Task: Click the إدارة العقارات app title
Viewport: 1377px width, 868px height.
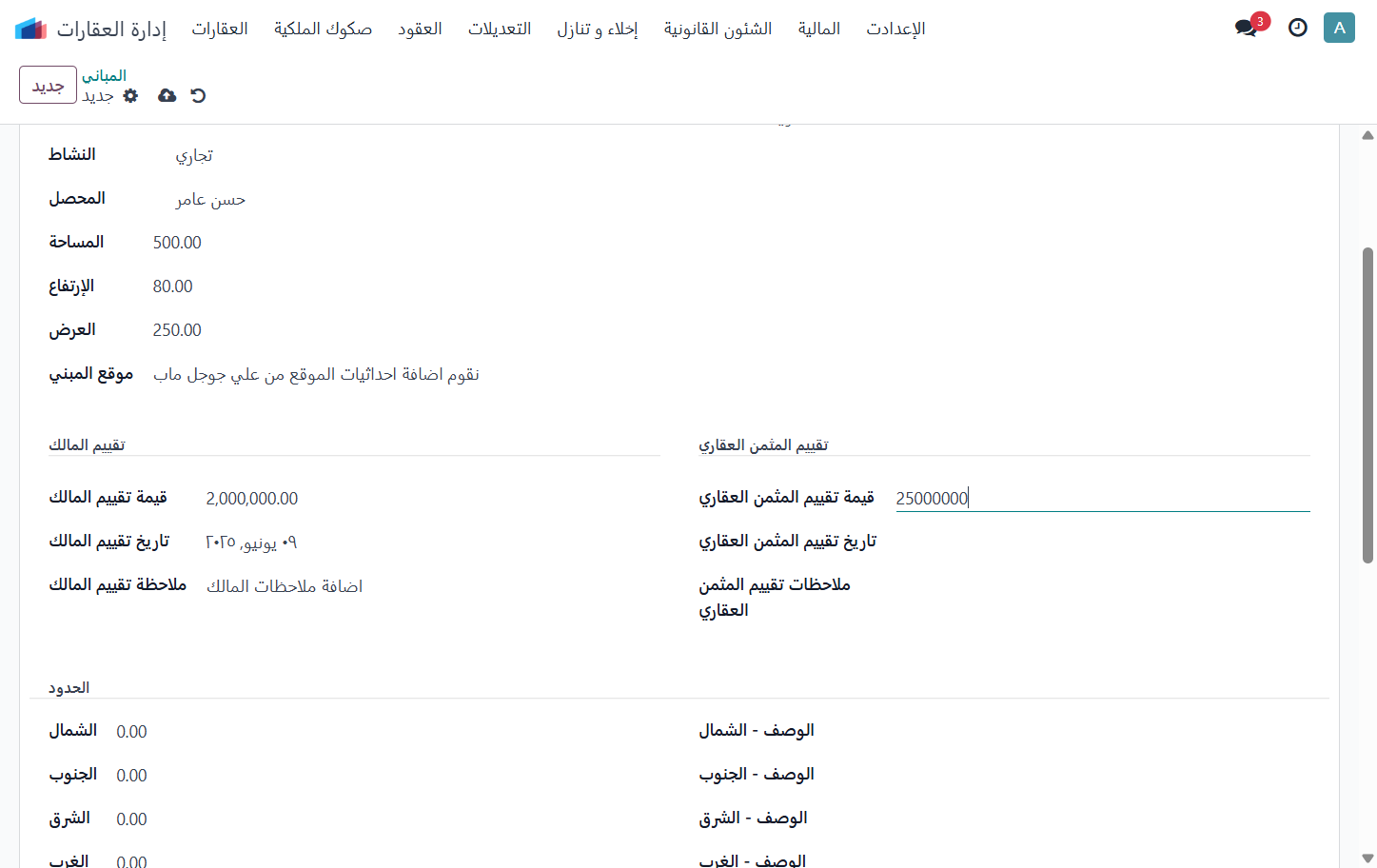Action: pos(111,29)
